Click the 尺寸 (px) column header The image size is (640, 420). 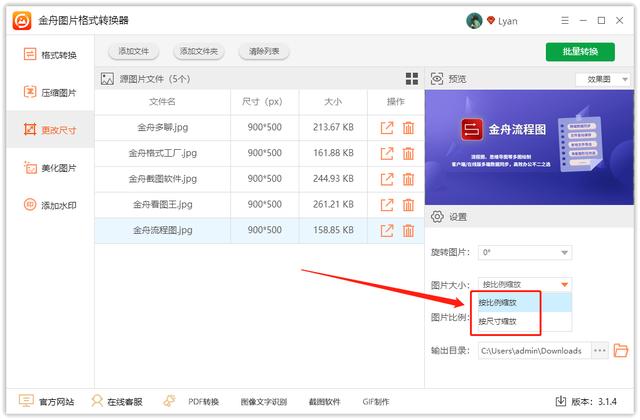262,102
